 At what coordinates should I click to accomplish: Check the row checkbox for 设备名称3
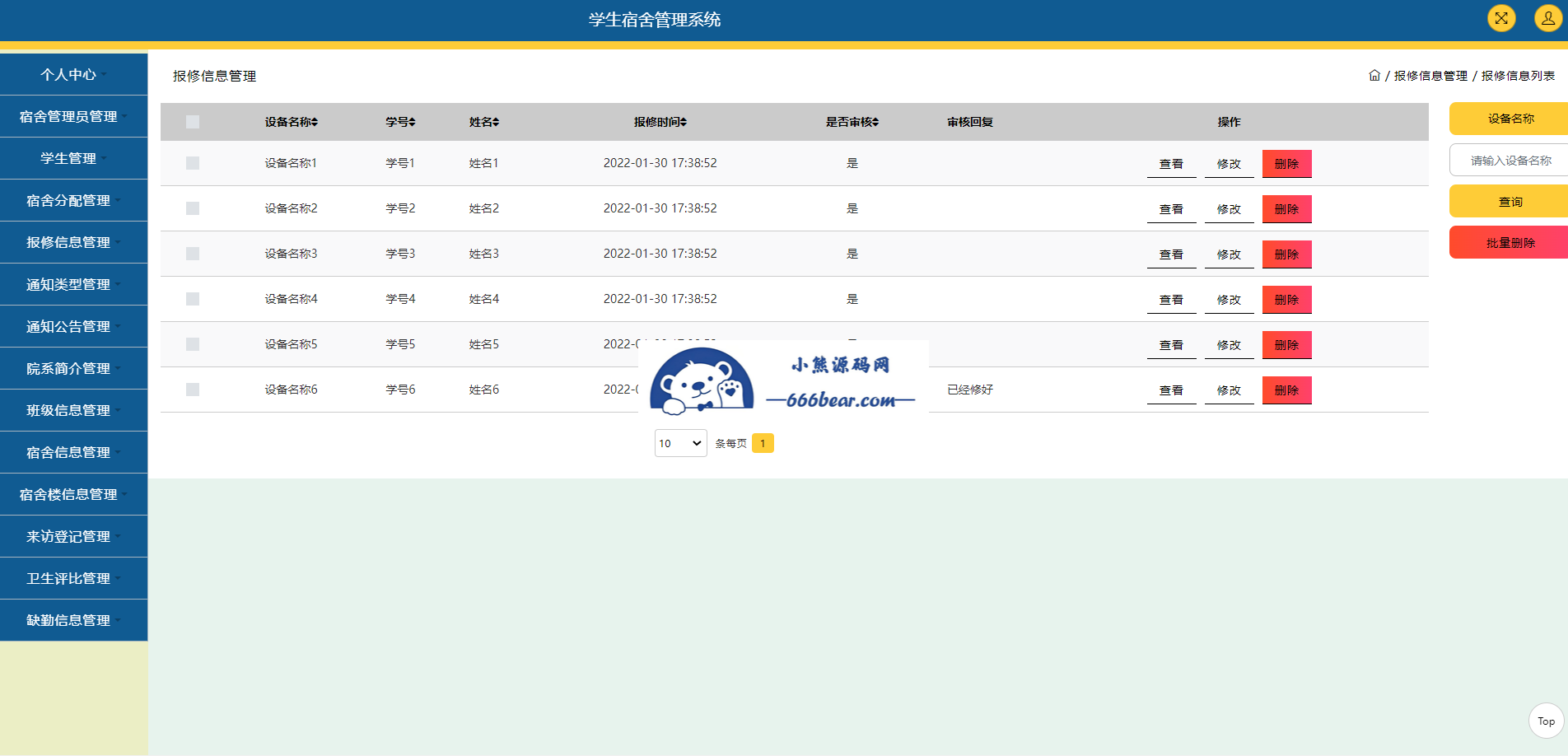[x=193, y=254]
